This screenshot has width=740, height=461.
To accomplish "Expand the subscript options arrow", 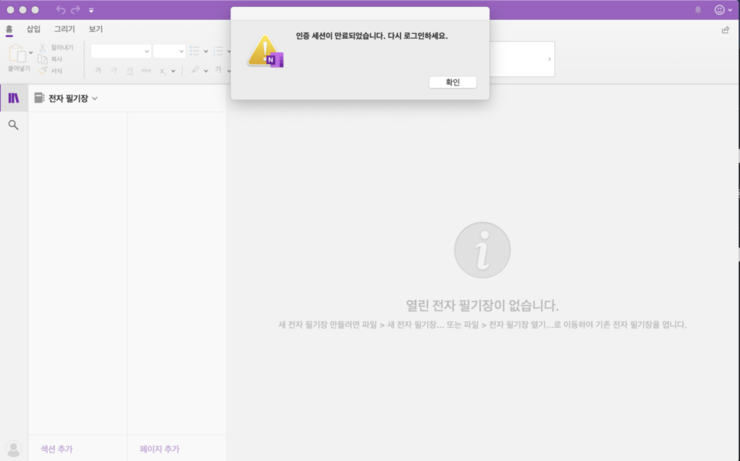I will (173, 71).
